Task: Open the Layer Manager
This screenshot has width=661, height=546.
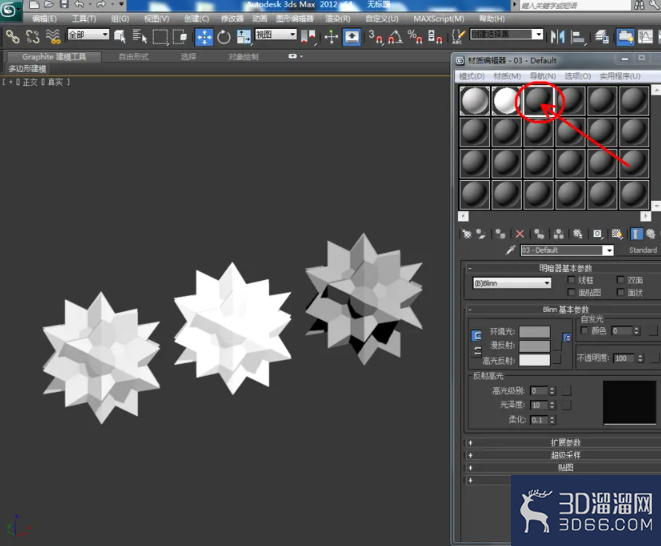Action: coord(602,37)
